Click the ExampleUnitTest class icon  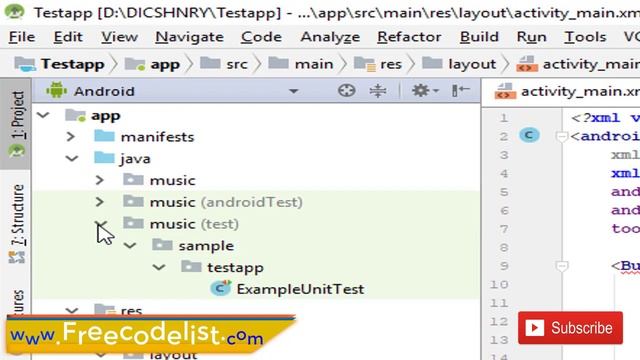pyautogui.click(x=221, y=288)
